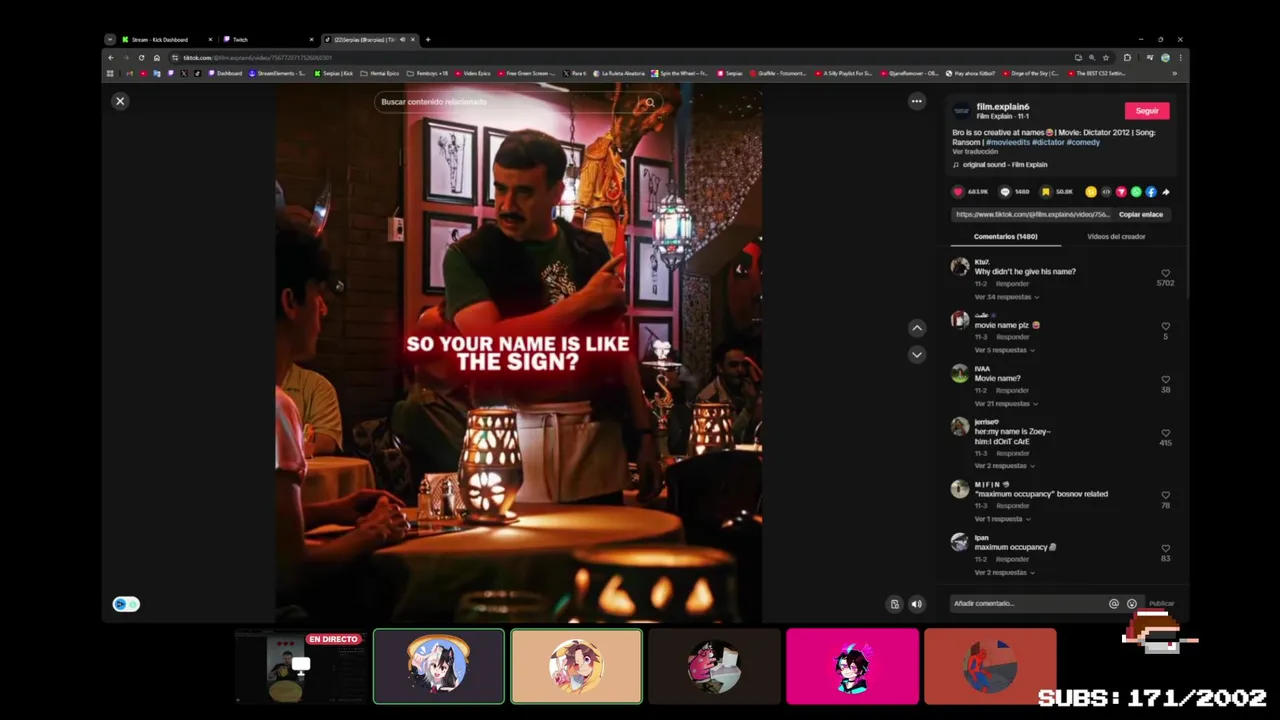Expand 'Ver 2 respuestas' under Ipan's comment
The image size is (1280, 720).
pyautogui.click(x=1005, y=572)
